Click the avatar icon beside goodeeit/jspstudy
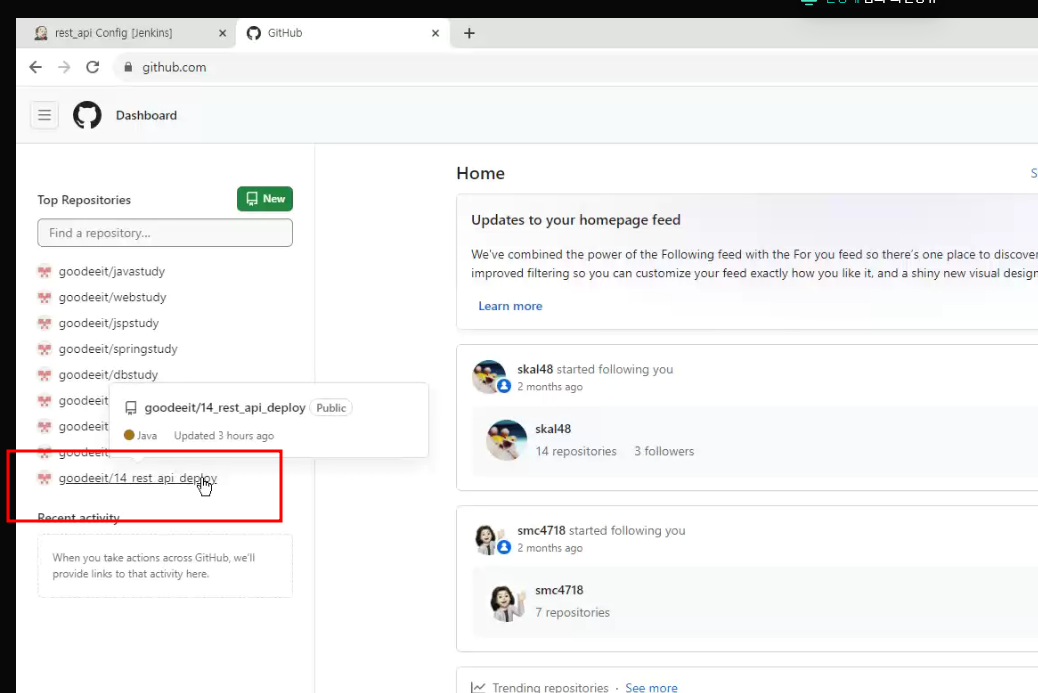Viewport: 1038px width, 693px height. point(44,323)
